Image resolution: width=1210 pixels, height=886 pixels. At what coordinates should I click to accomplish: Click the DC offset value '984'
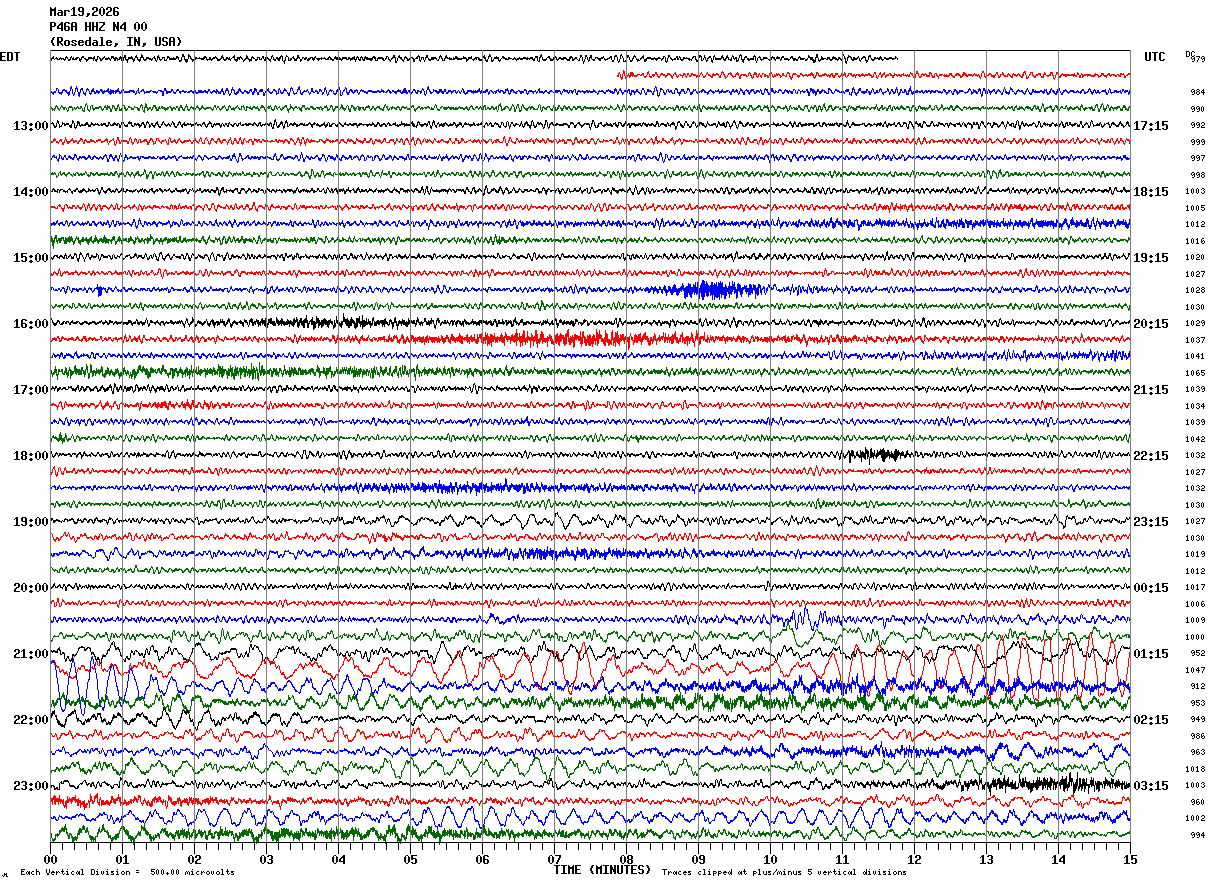pyautogui.click(x=1197, y=92)
